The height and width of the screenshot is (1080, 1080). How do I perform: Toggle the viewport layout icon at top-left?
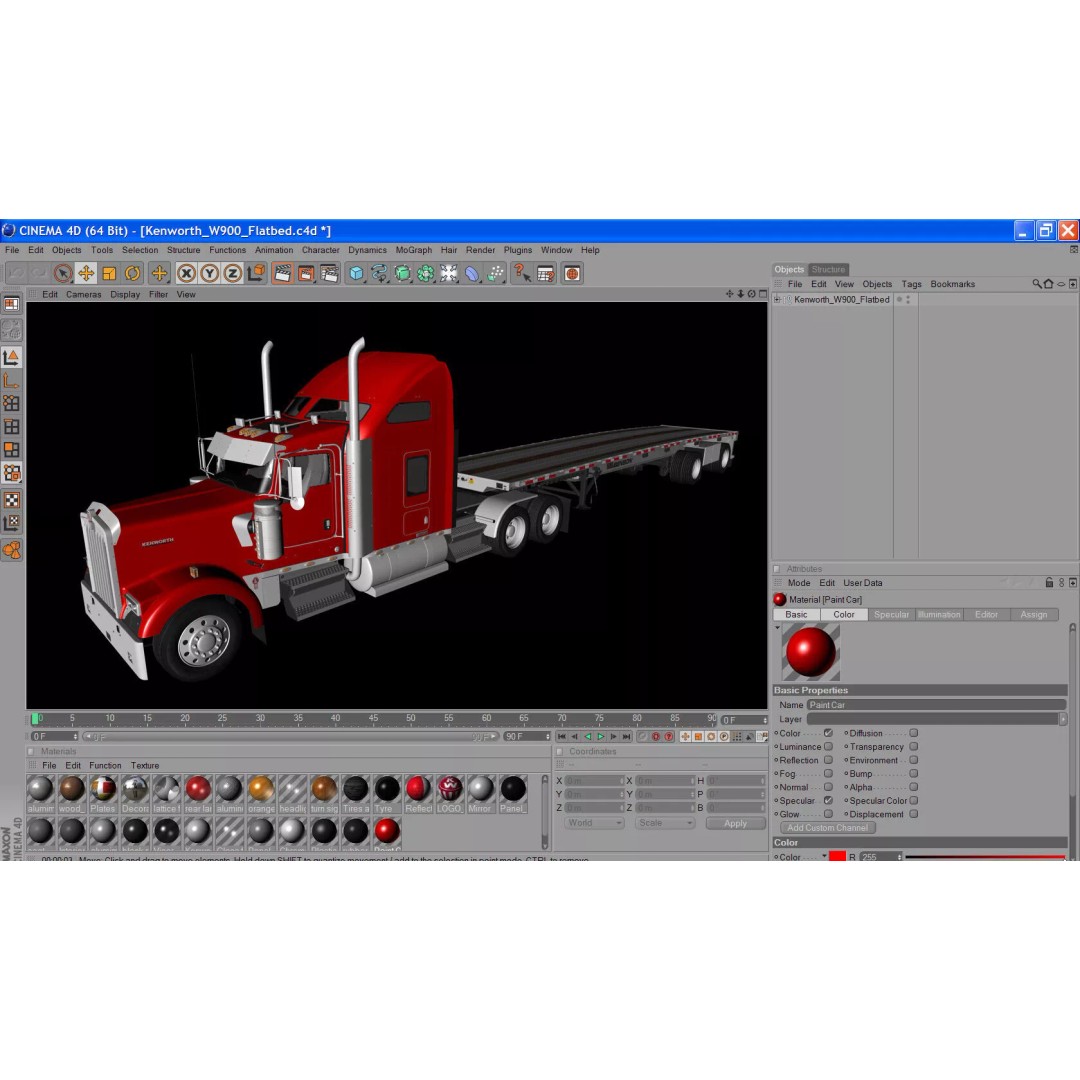pos(12,304)
